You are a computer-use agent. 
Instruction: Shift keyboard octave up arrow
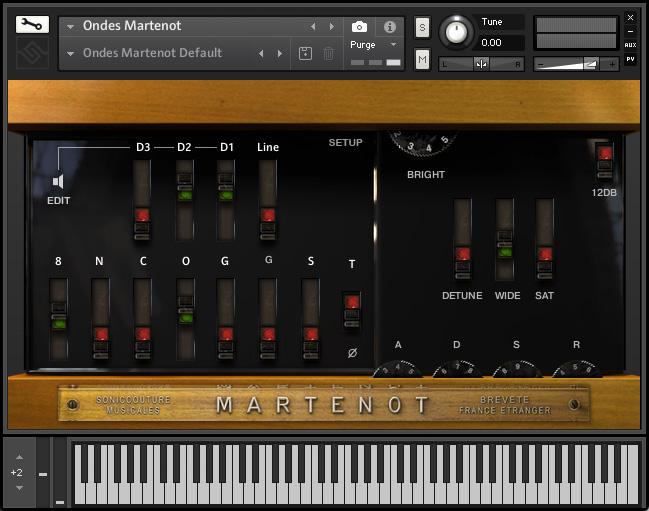(x=19, y=457)
